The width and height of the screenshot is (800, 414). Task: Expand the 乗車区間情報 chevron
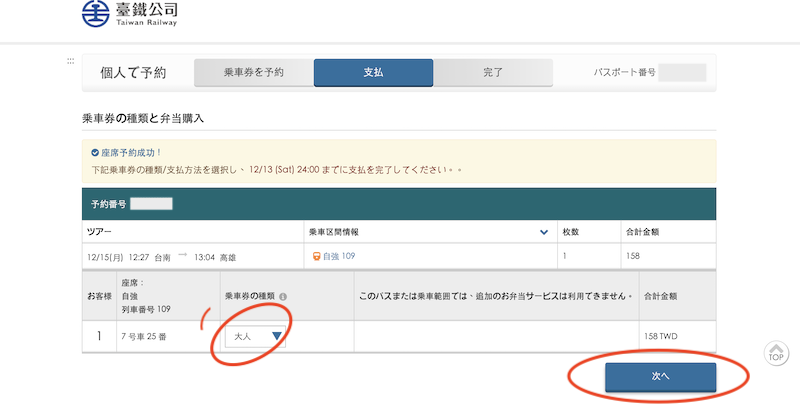click(x=544, y=232)
